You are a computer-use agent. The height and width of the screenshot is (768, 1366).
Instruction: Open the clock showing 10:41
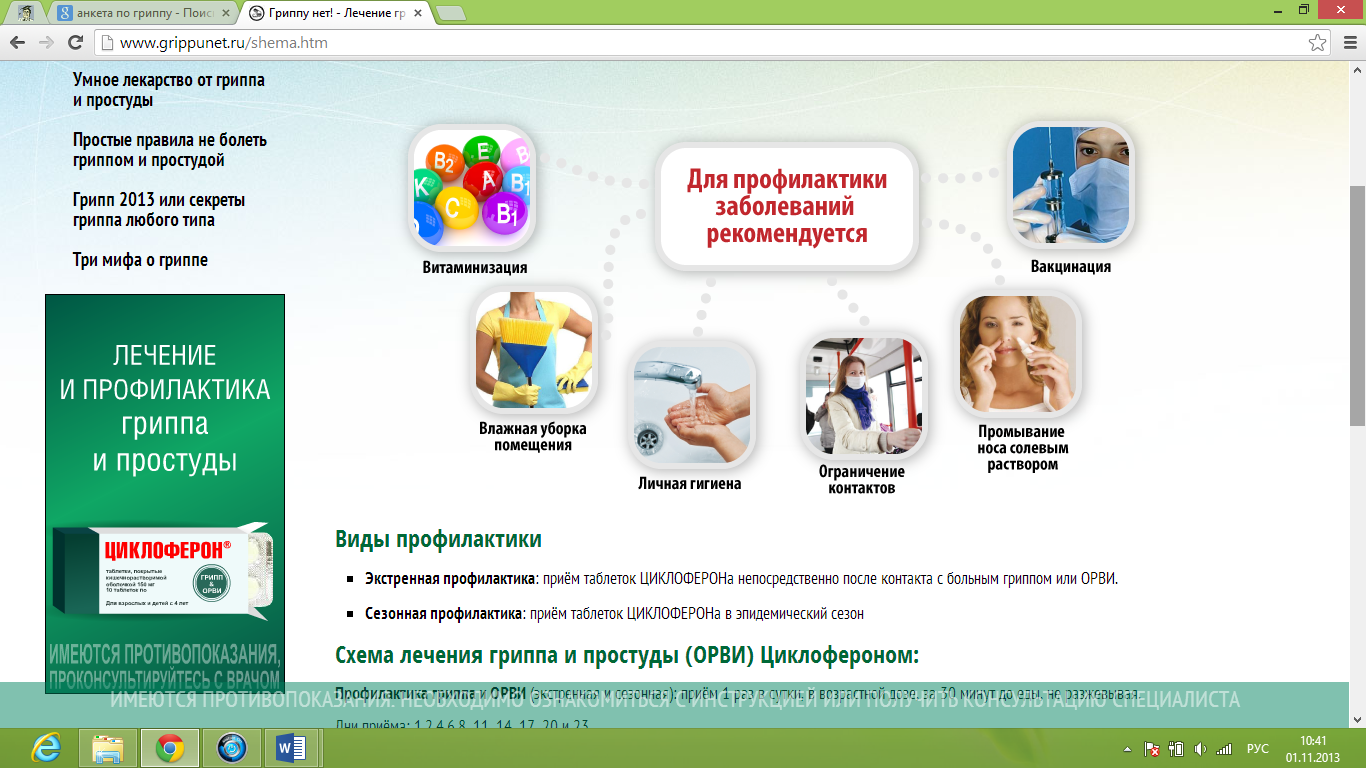tap(1312, 748)
